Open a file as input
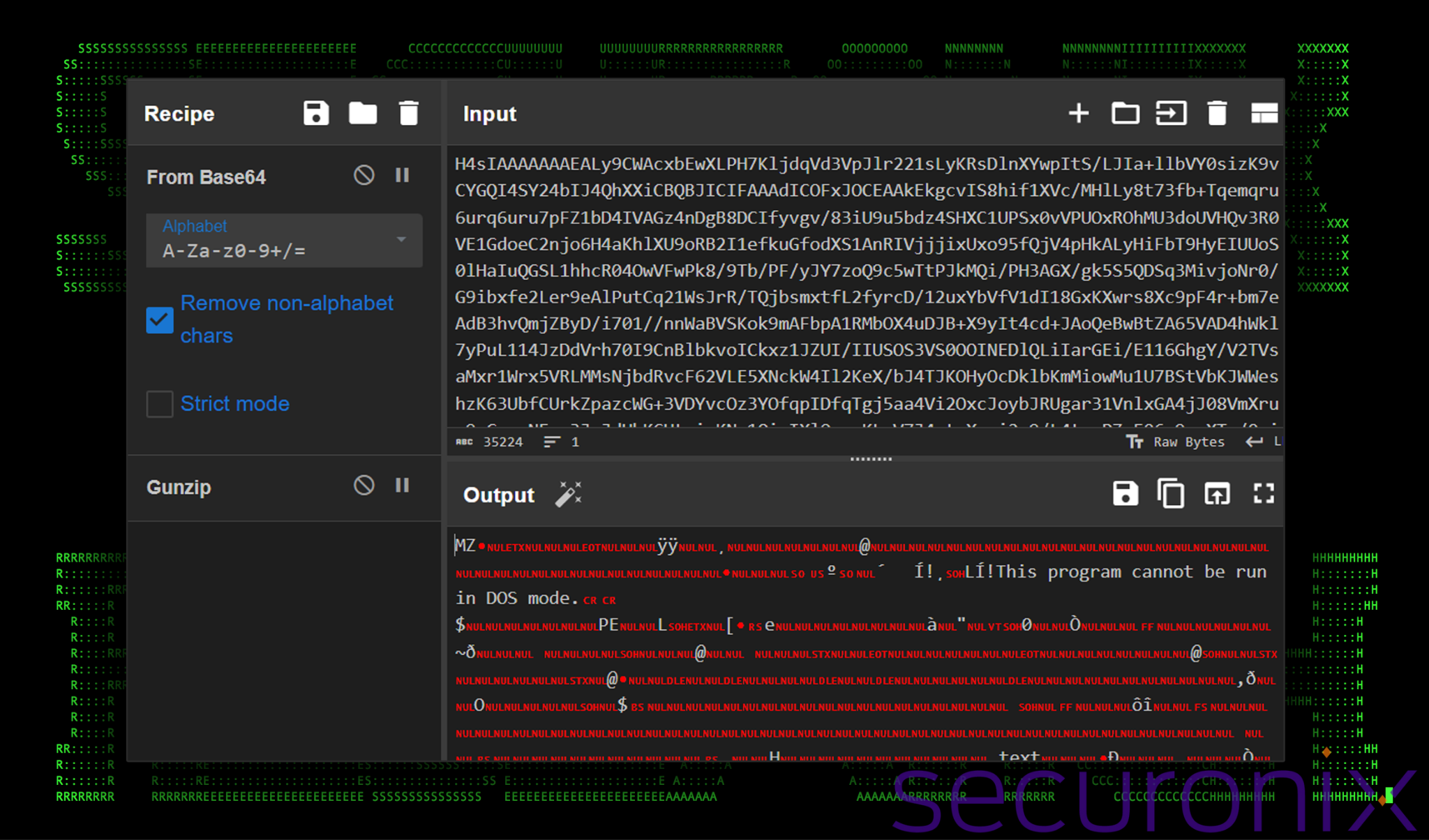The image size is (1429, 840). coord(1171,113)
